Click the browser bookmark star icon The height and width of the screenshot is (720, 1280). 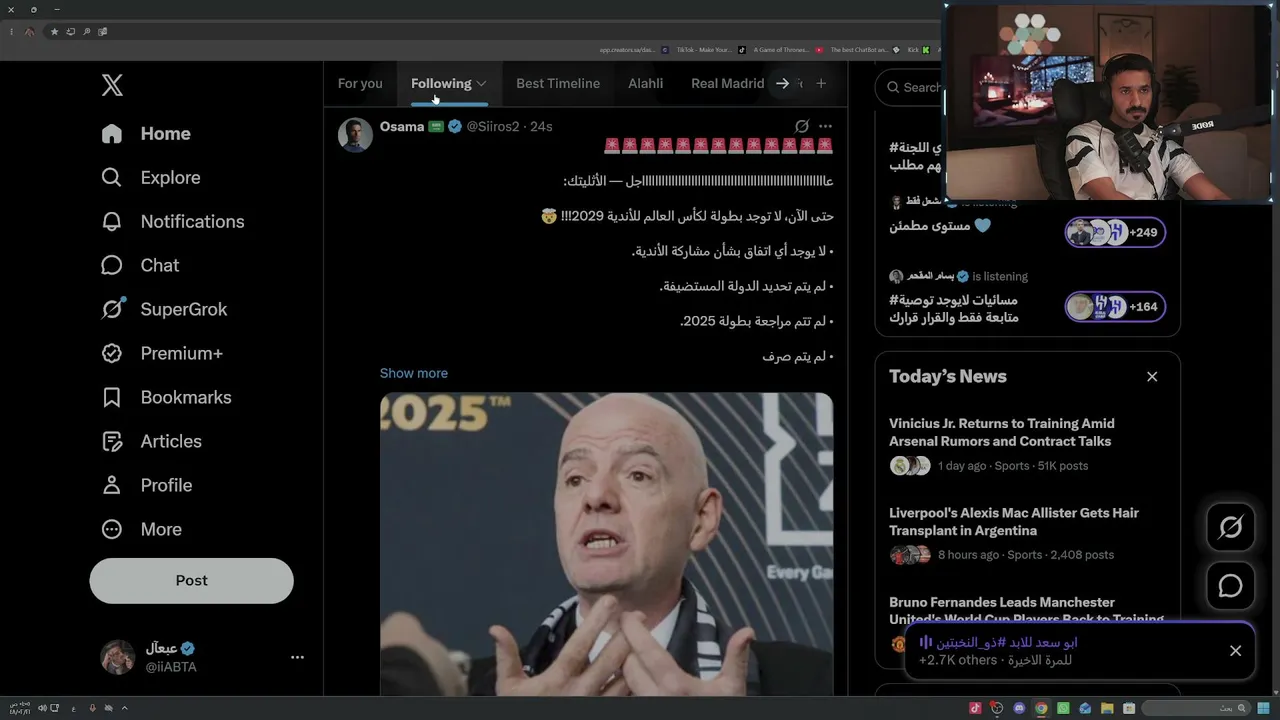pos(54,32)
